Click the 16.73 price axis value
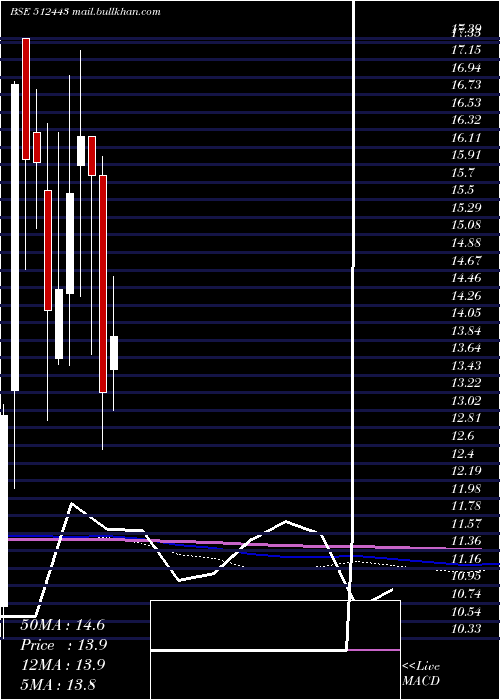Screen dimensions: 500x700 click(x=466, y=85)
